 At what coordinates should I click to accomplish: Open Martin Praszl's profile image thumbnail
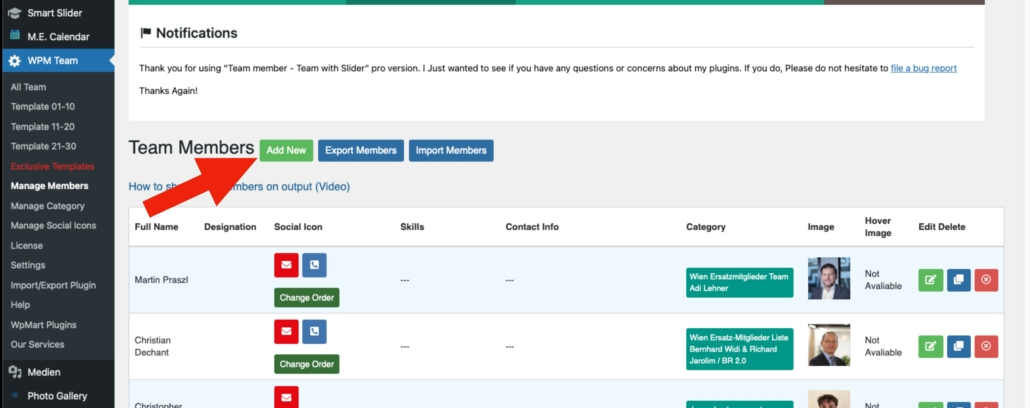[829, 279]
